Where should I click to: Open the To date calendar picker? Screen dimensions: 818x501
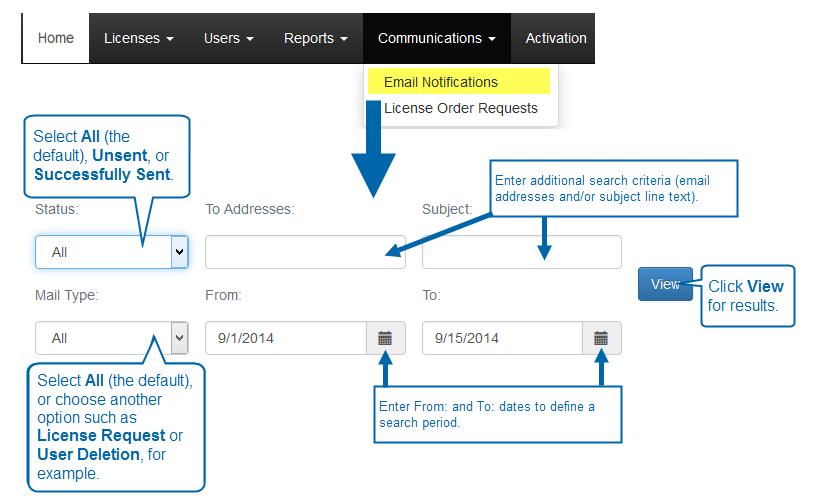point(601,338)
